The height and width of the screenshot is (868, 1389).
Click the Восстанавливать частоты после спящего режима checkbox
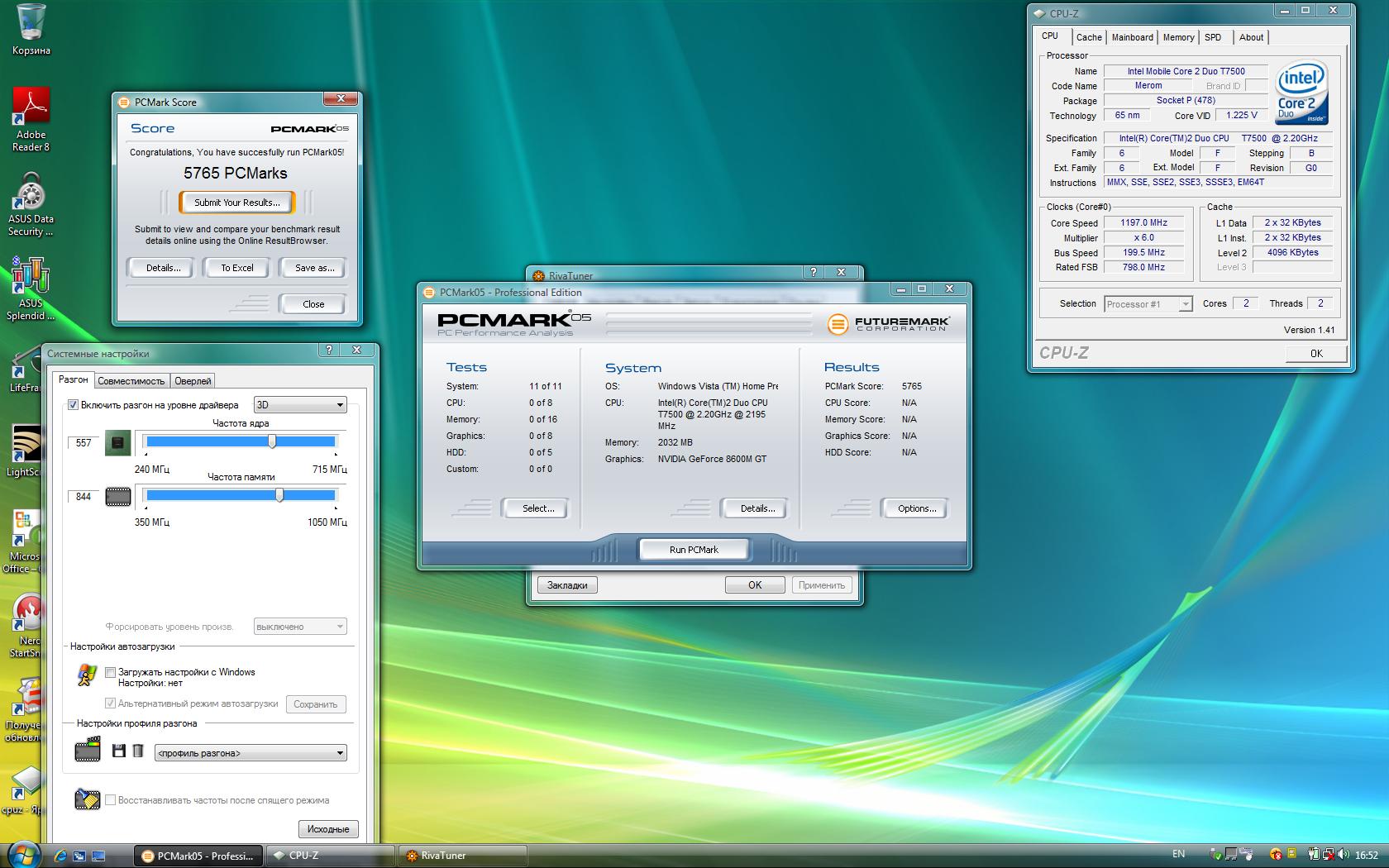(110, 800)
